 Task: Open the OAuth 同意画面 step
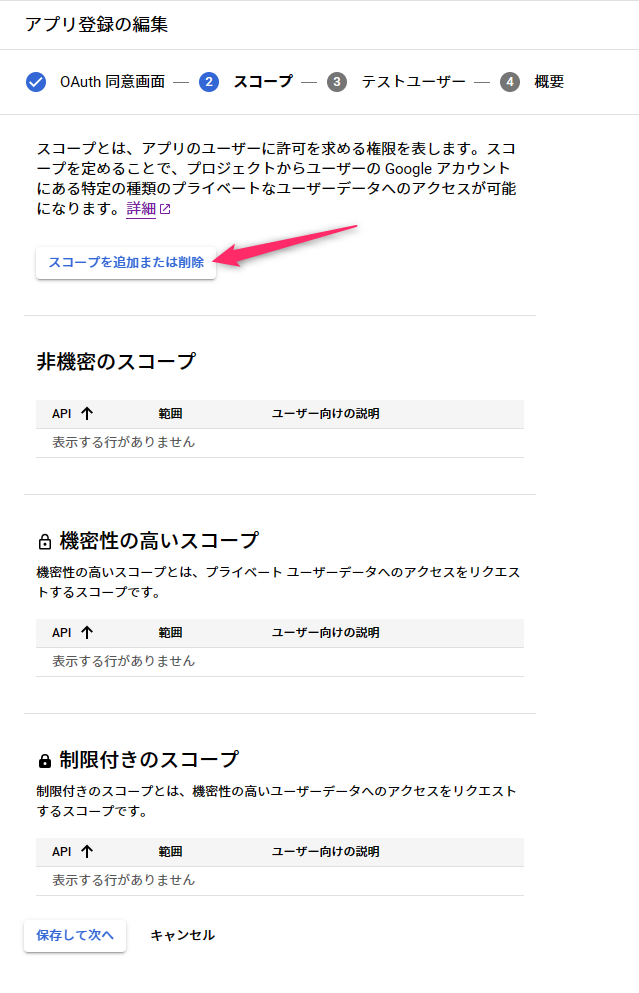[113, 82]
